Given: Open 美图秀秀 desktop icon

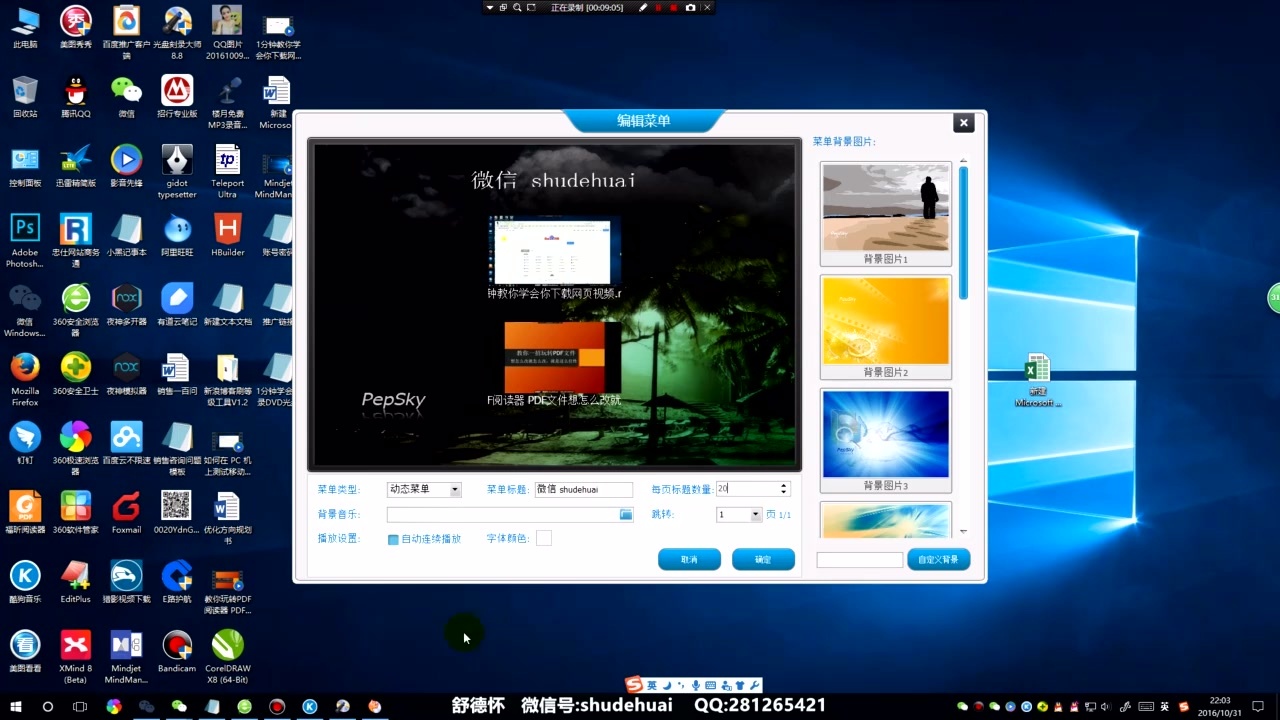Looking at the screenshot, I should pos(76,28).
